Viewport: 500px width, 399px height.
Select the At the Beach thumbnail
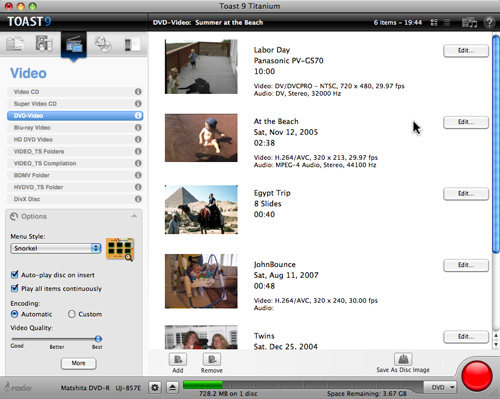[x=201, y=138]
